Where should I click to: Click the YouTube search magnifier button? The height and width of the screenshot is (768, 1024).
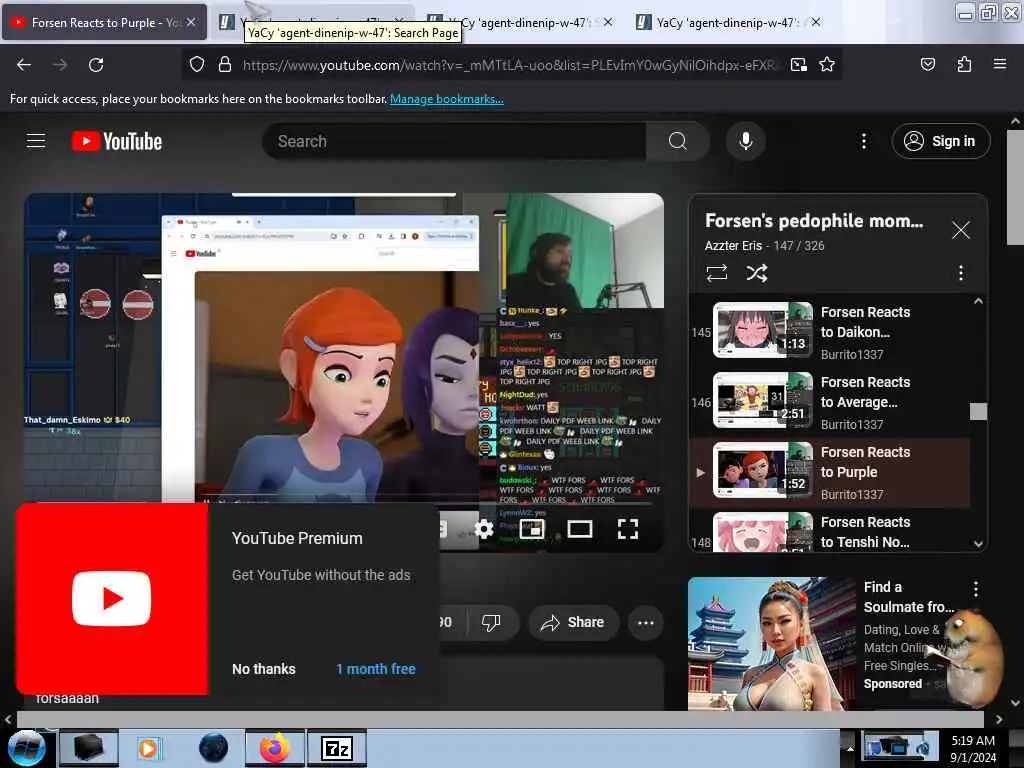tap(678, 141)
